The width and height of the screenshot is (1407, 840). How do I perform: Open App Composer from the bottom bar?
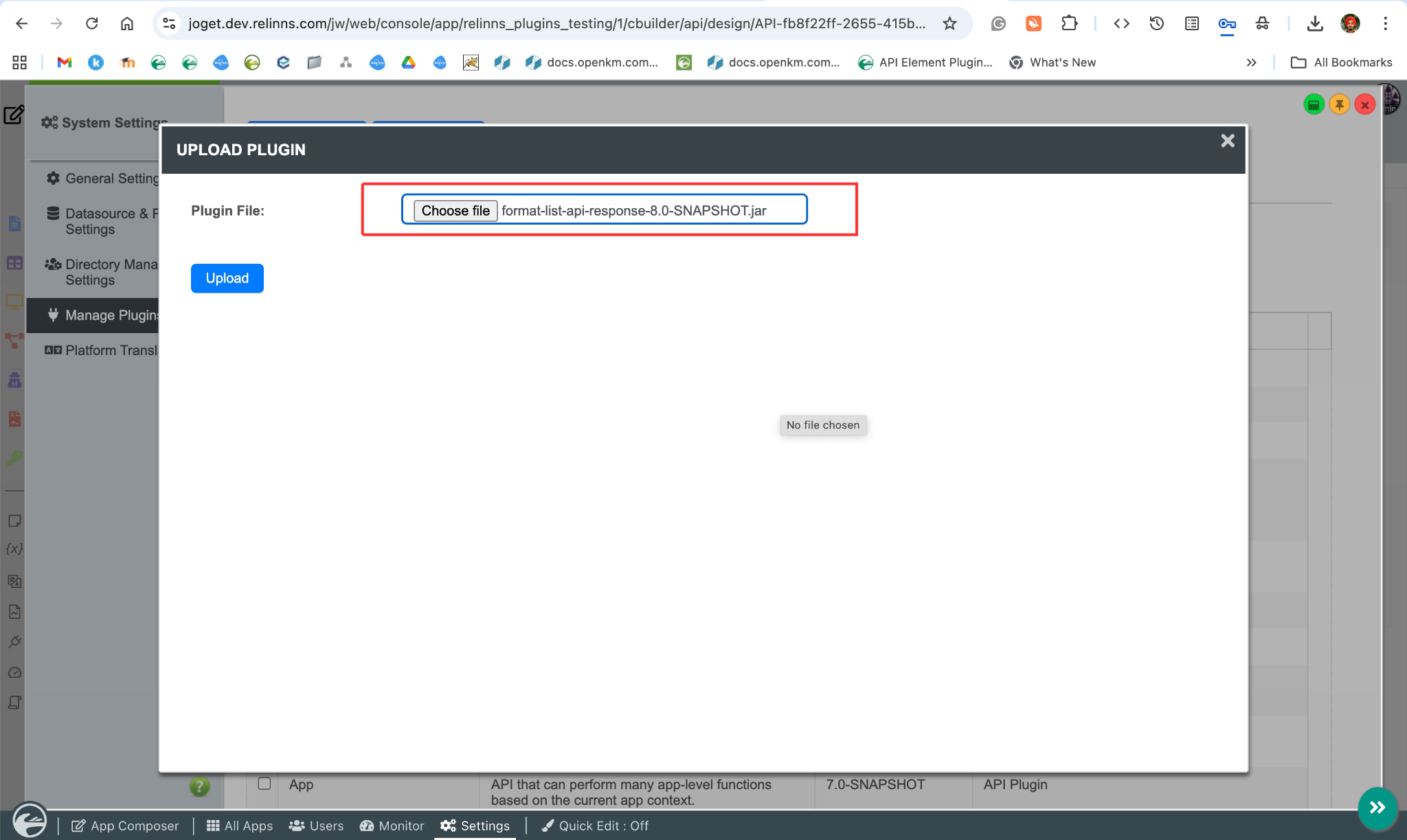(x=125, y=826)
